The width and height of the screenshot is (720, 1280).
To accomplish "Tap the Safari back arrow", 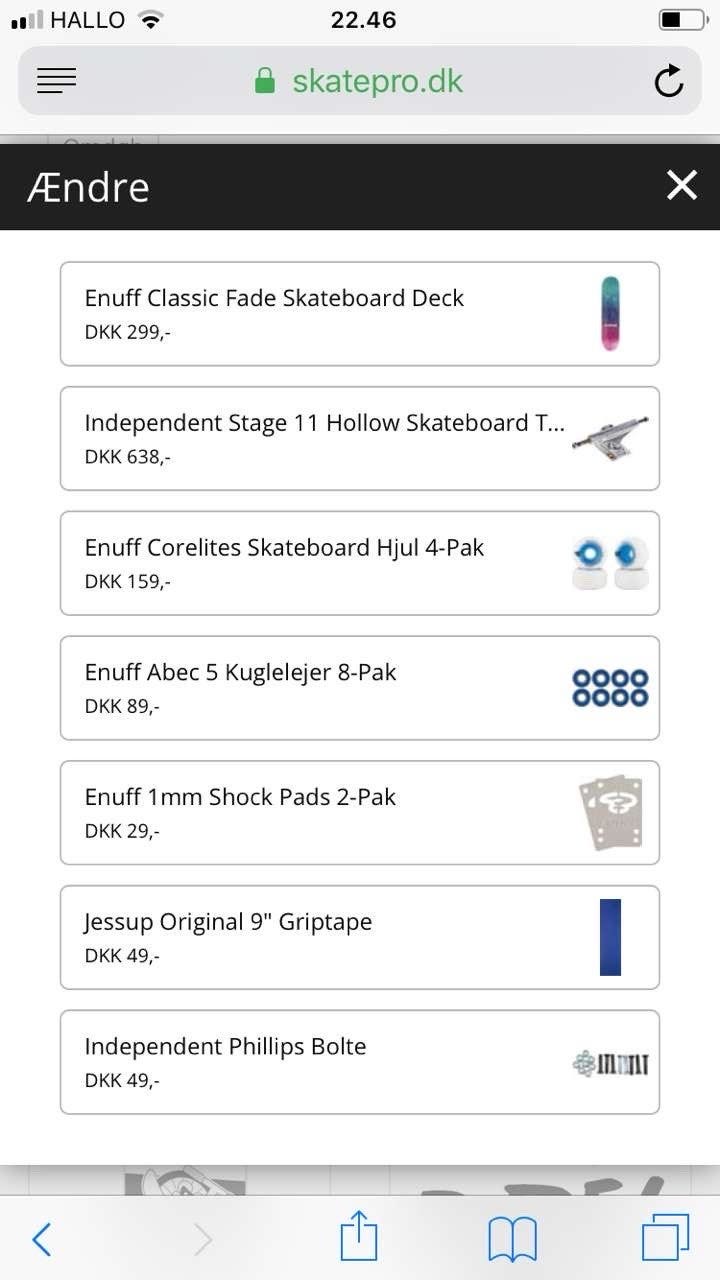I will [41, 1240].
